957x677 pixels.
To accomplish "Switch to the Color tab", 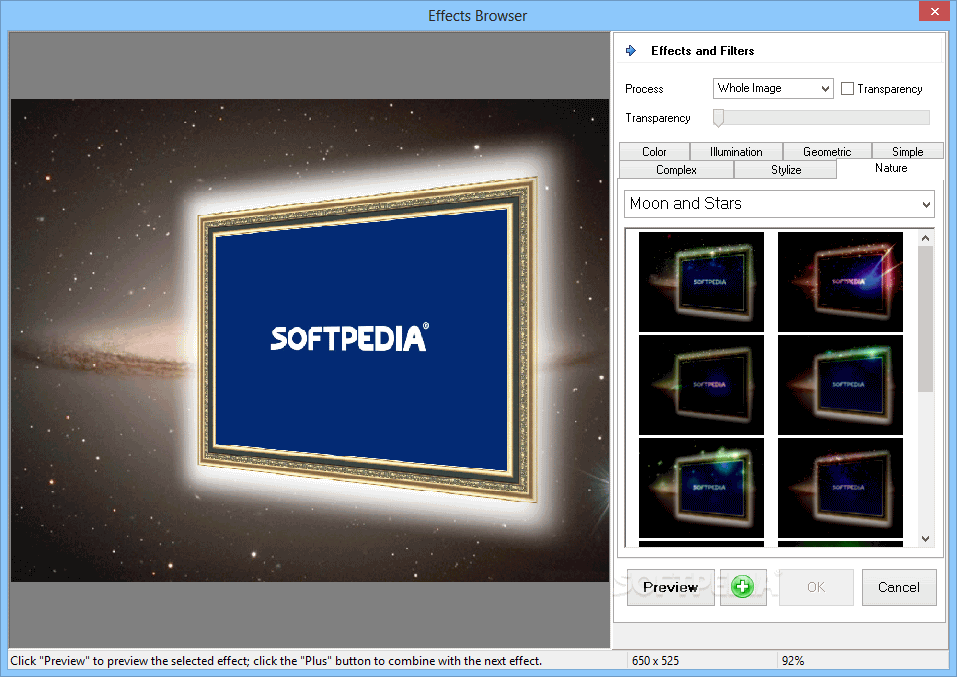I will [x=654, y=151].
